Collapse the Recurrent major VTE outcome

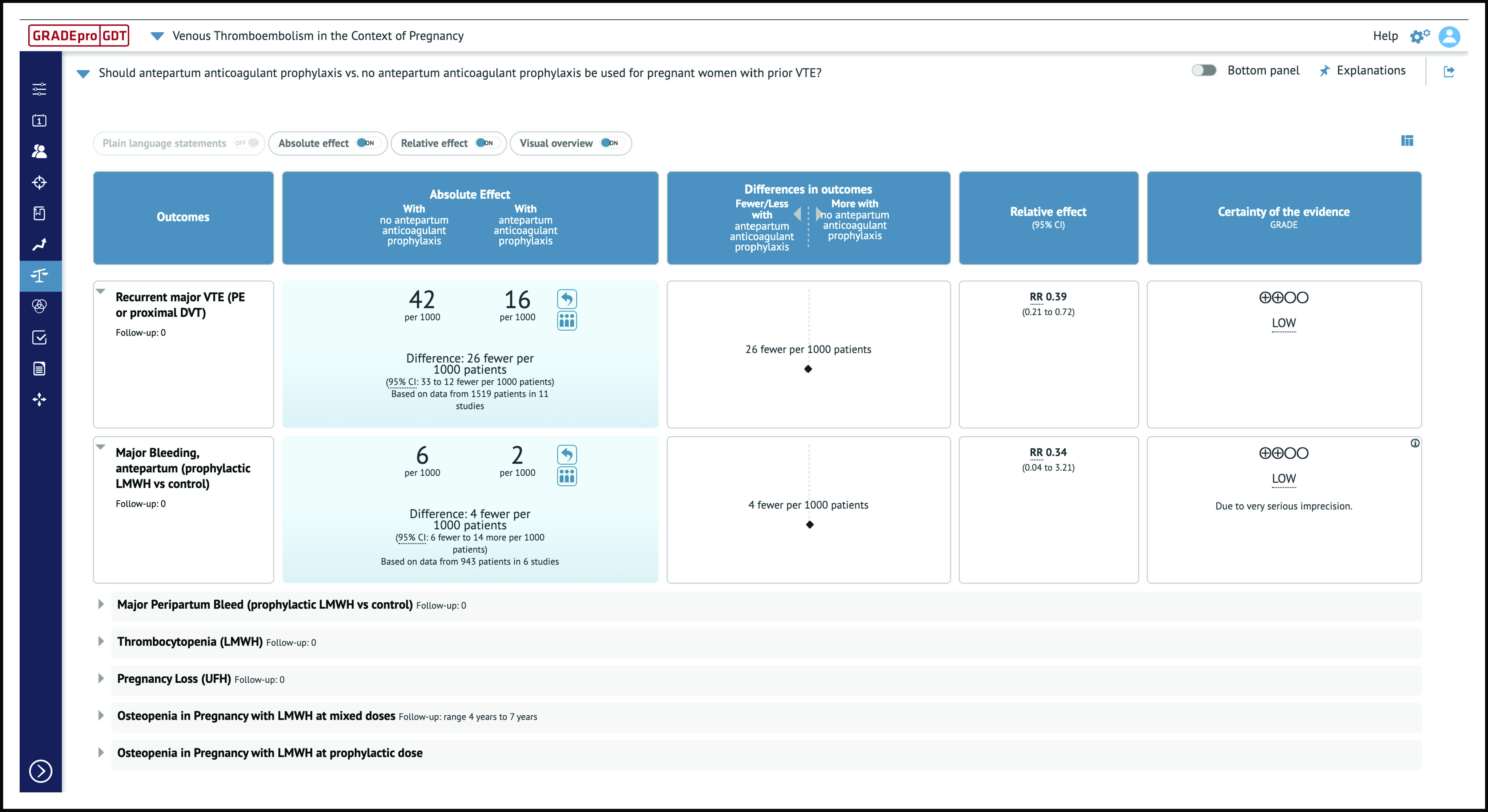click(101, 292)
